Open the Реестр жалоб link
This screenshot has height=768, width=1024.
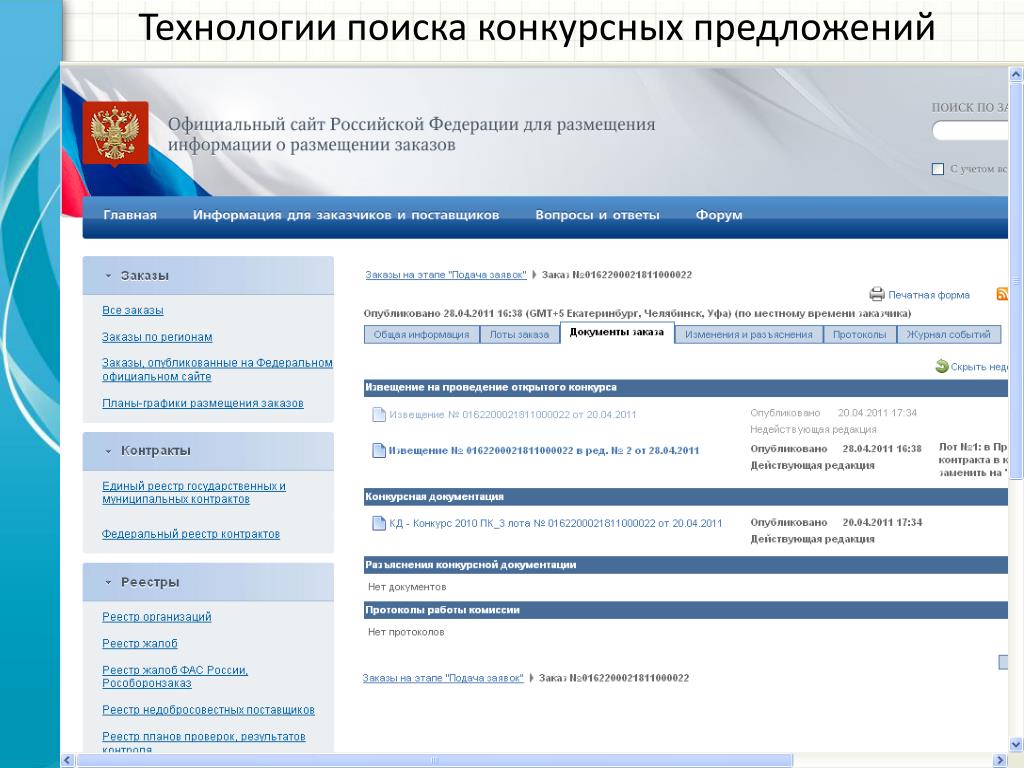[x=140, y=643]
